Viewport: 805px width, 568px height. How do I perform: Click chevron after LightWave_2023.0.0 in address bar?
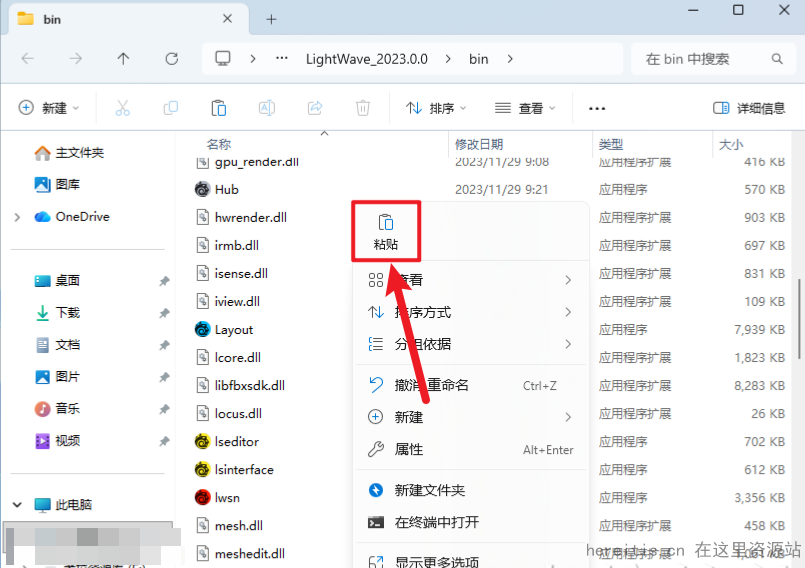448,59
